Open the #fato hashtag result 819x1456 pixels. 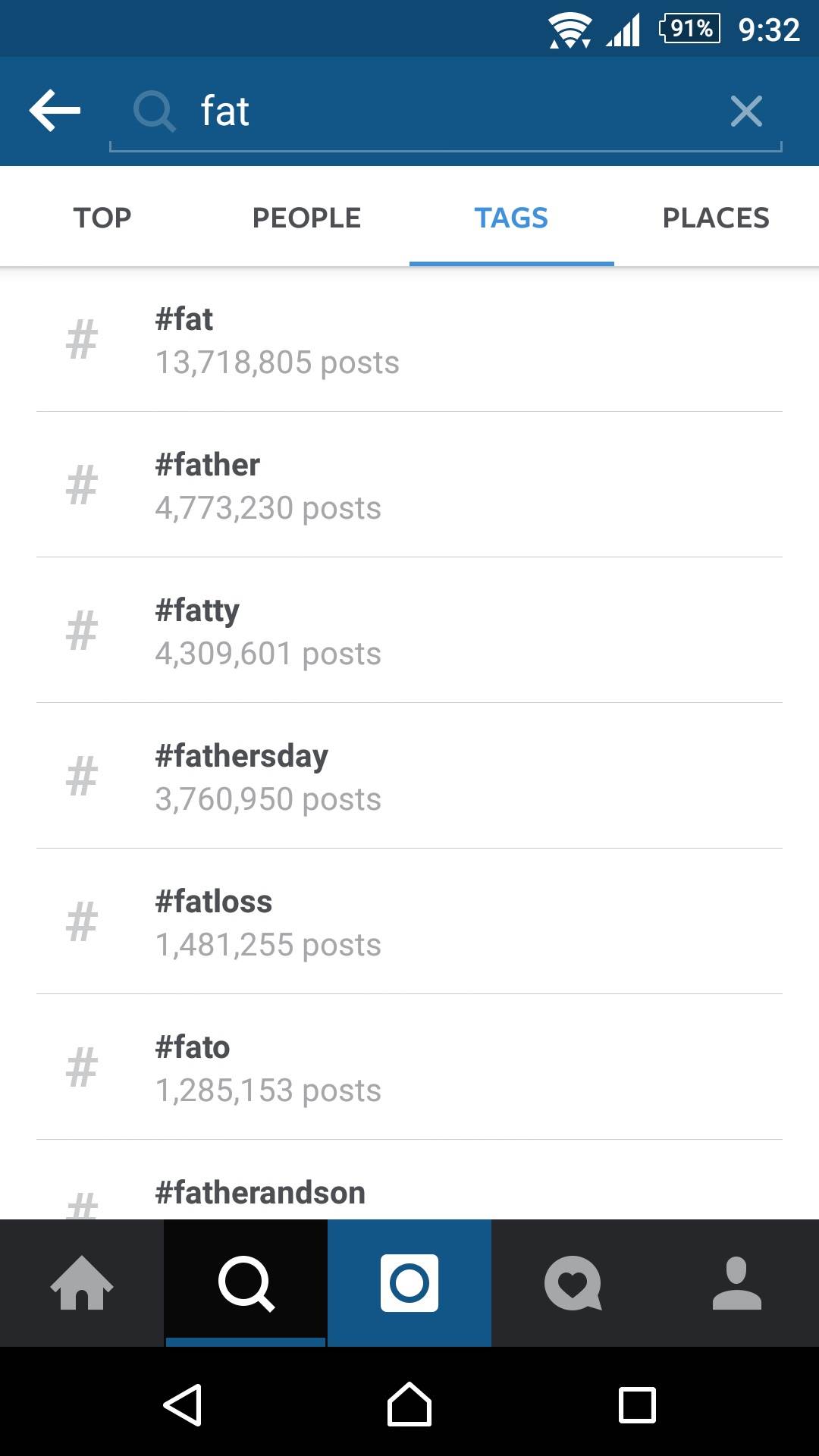pyautogui.click(x=409, y=1068)
